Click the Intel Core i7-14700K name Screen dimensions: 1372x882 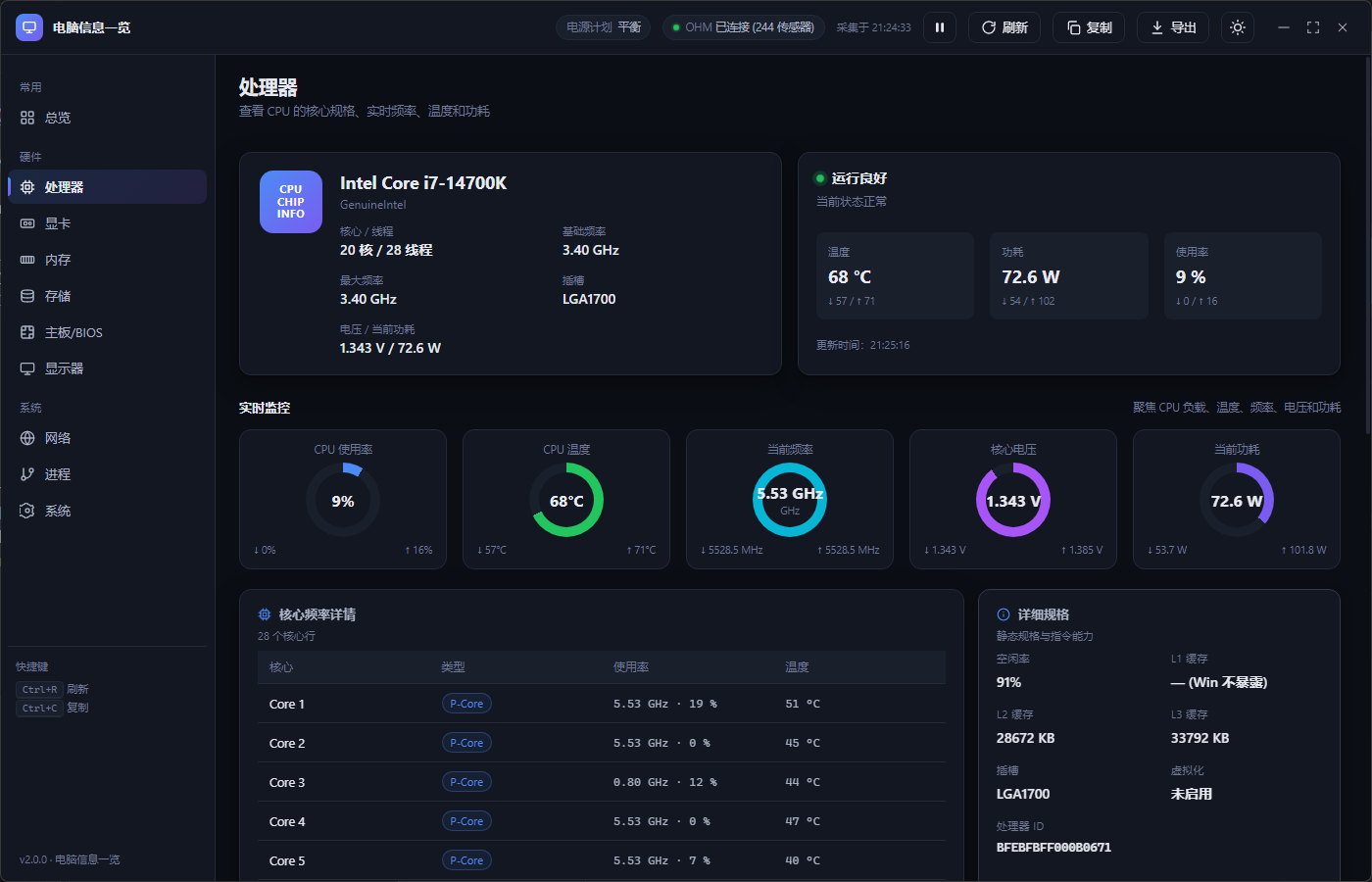(x=423, y=183)
